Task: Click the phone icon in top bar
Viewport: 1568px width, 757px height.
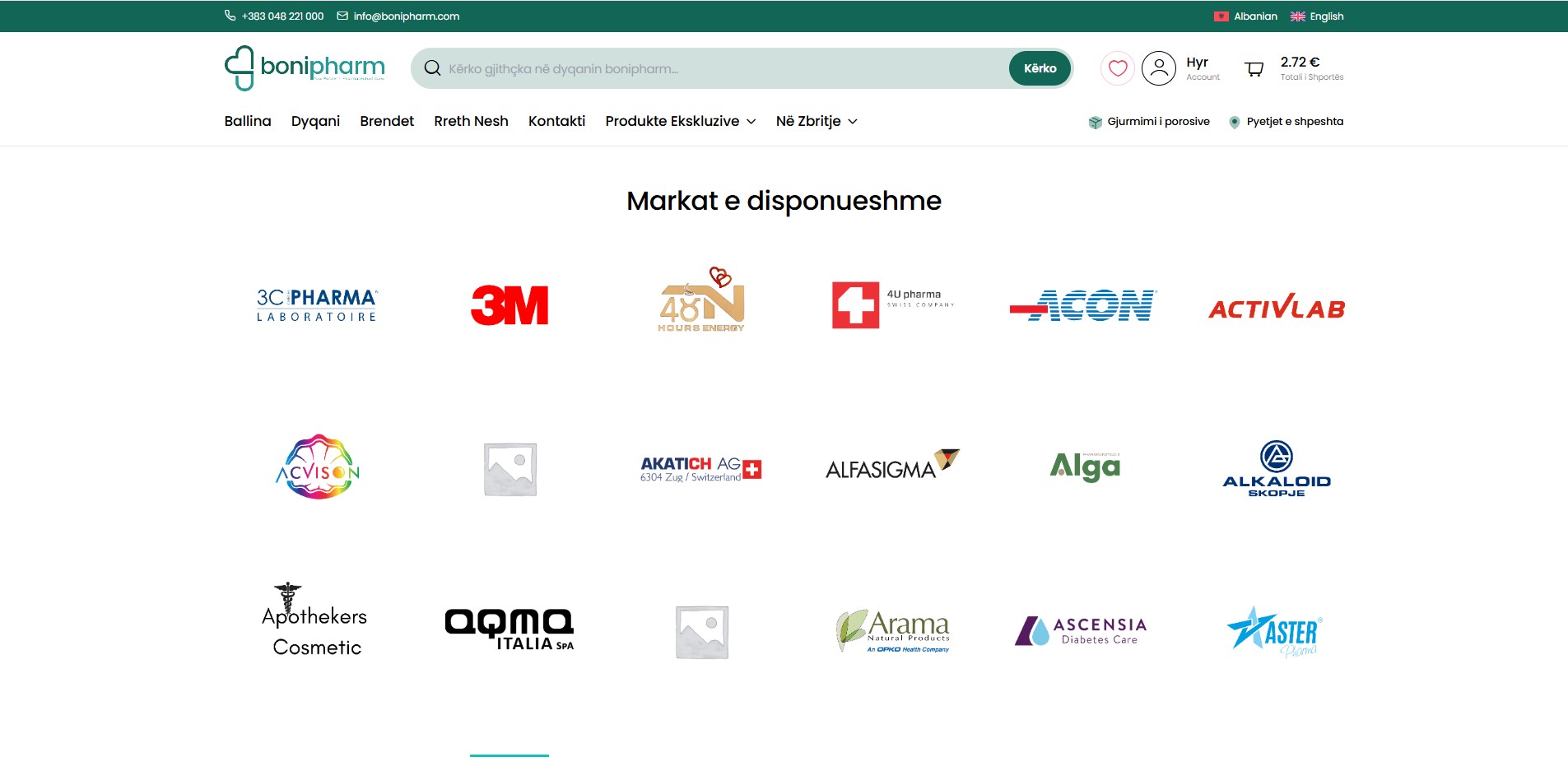Action: click(230, 16)
